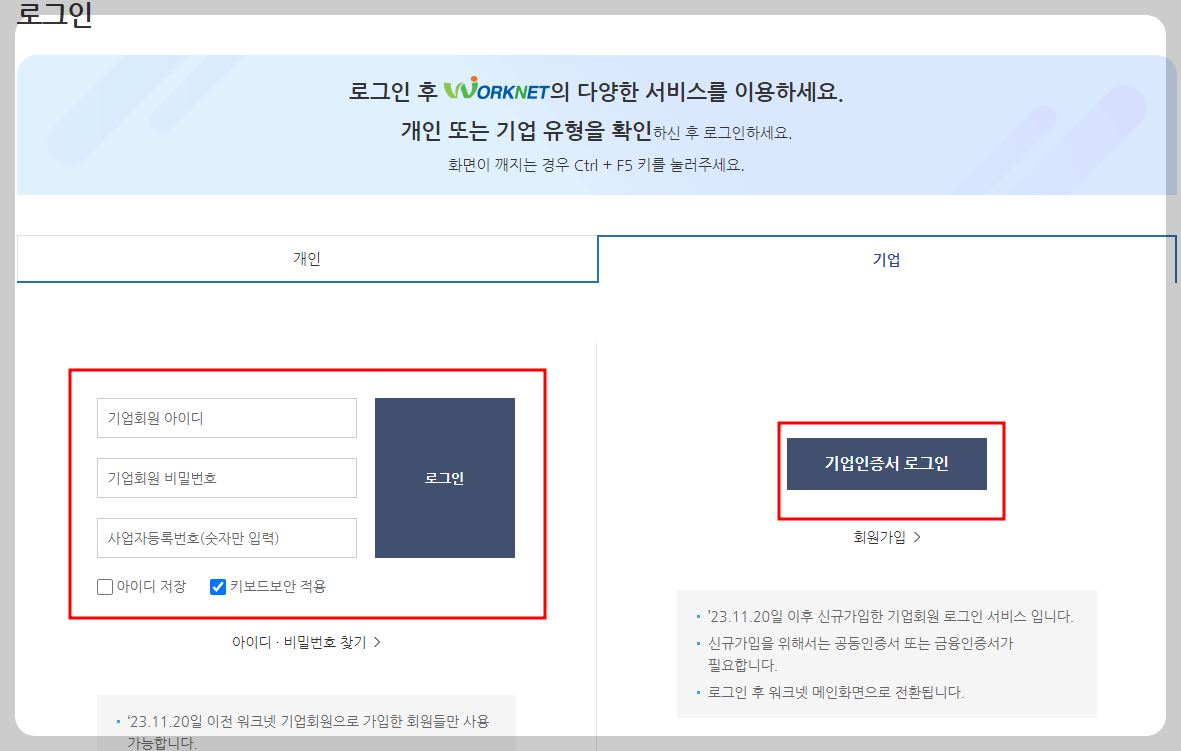Follow the 회원가입 signup link
1181x751 pixels.
point(878,535)
